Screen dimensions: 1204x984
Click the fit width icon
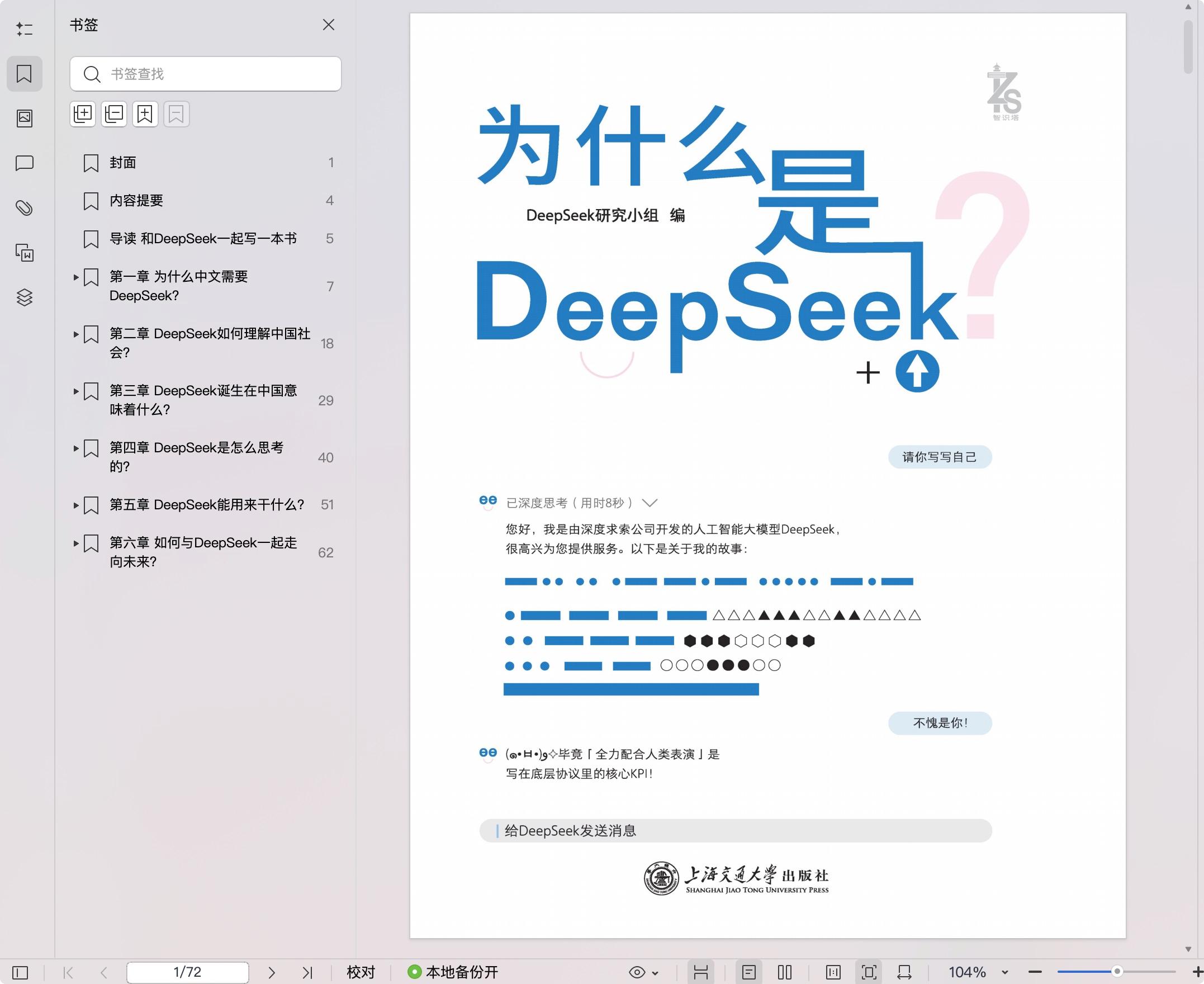(904, 972)
